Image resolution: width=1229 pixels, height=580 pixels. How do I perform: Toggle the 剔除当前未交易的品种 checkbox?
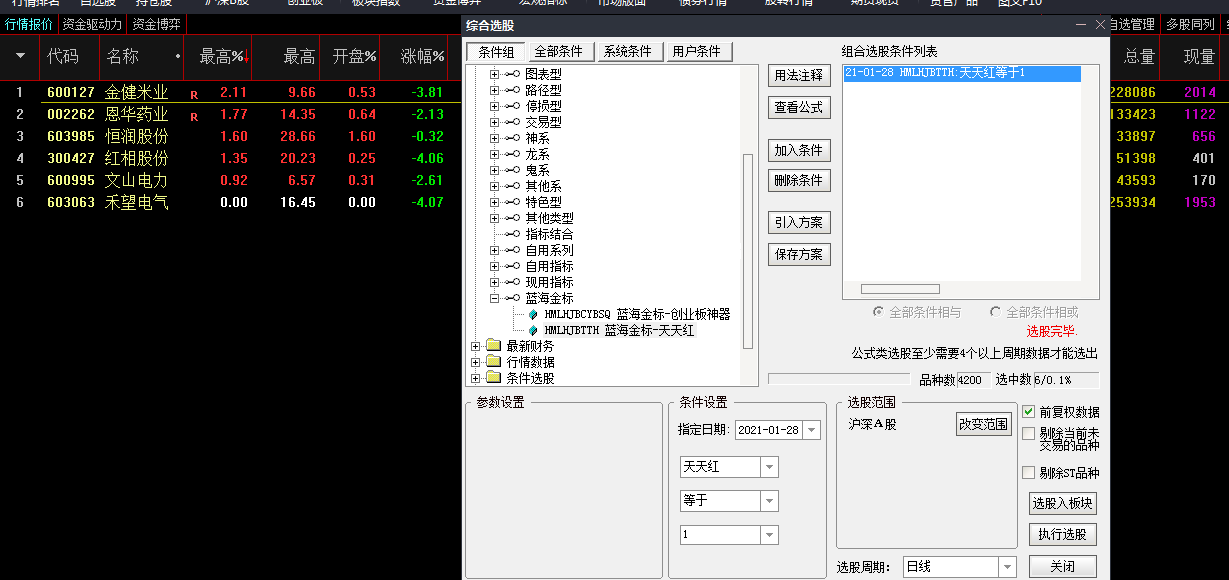tap(1028, 433)
